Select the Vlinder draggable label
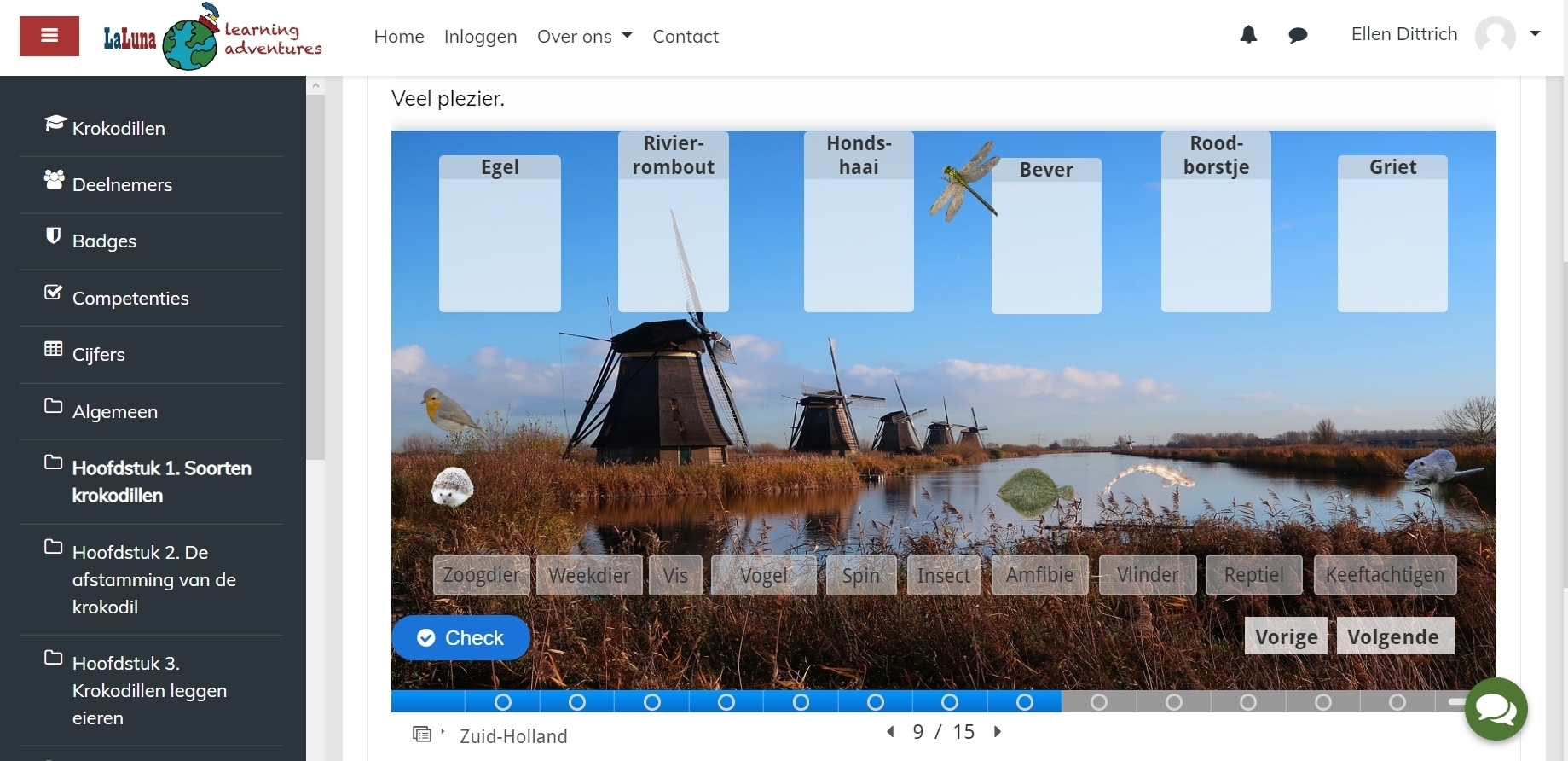The height and width of the screenshot is (761, 1568). click(1148, 575)
